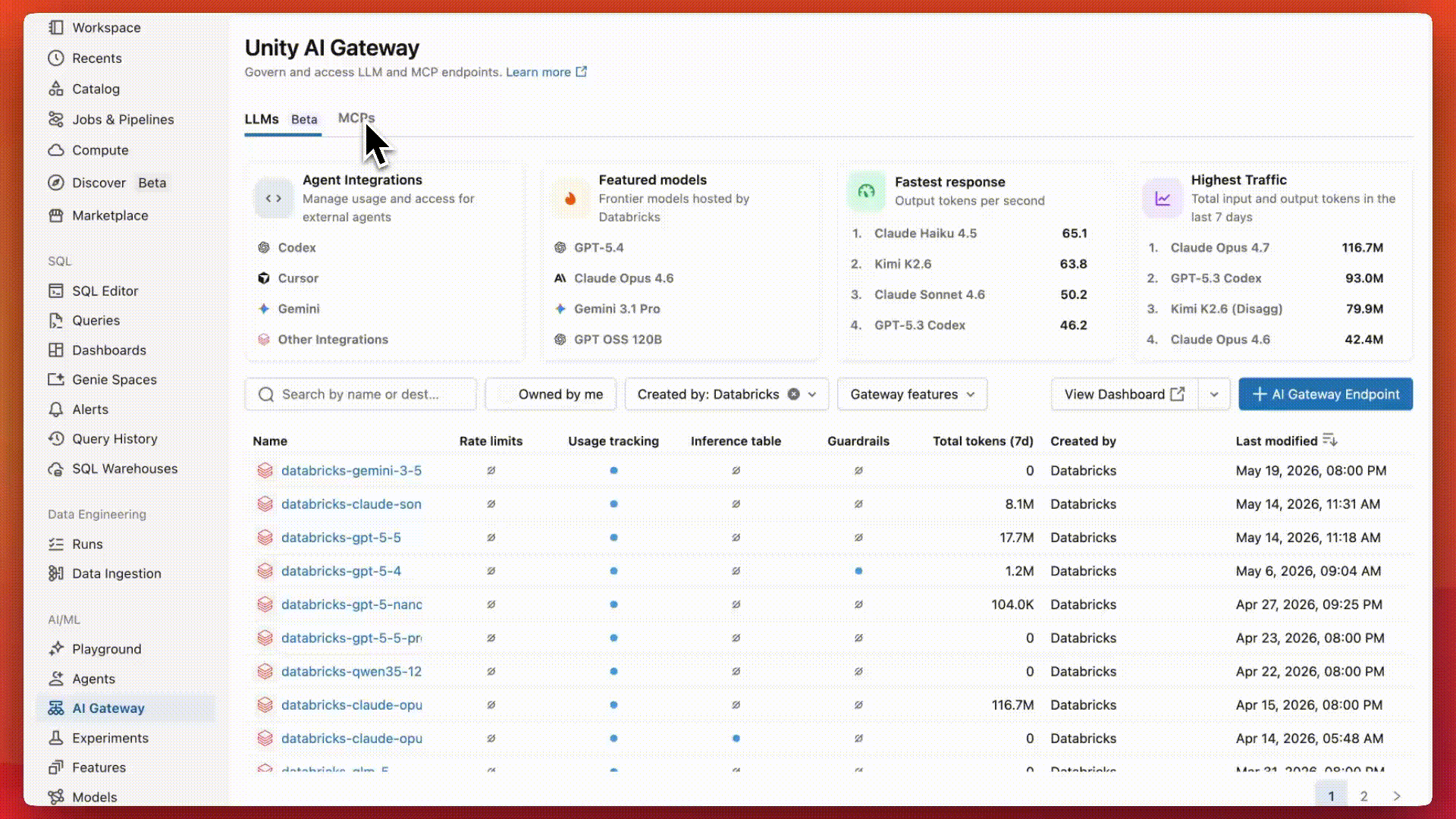The width and height of the screenshot is (1456, 819).
Task: Select the Jobs & Pipelines icon
Action: [x=55, y=119]
